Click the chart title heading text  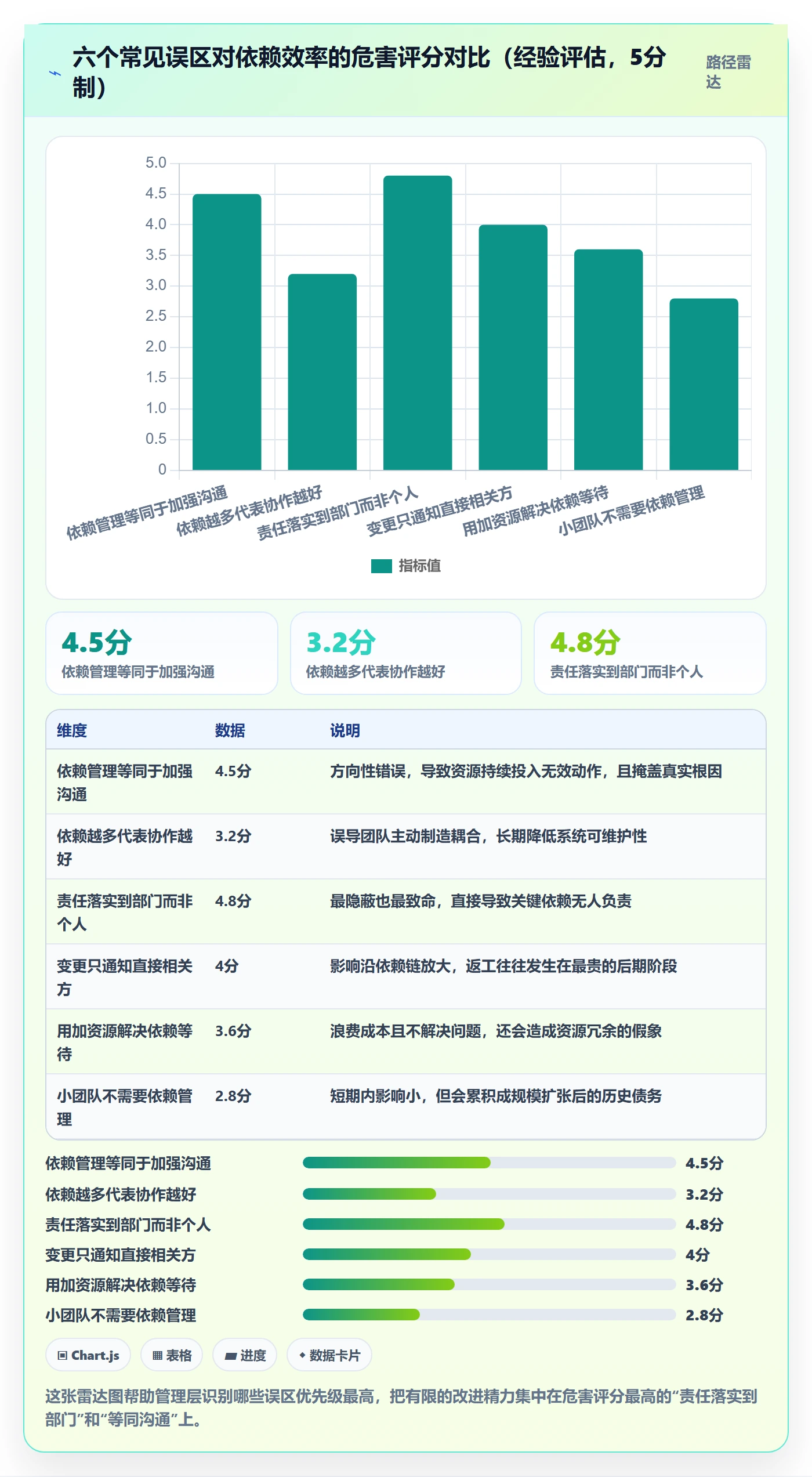coord(369,73)
